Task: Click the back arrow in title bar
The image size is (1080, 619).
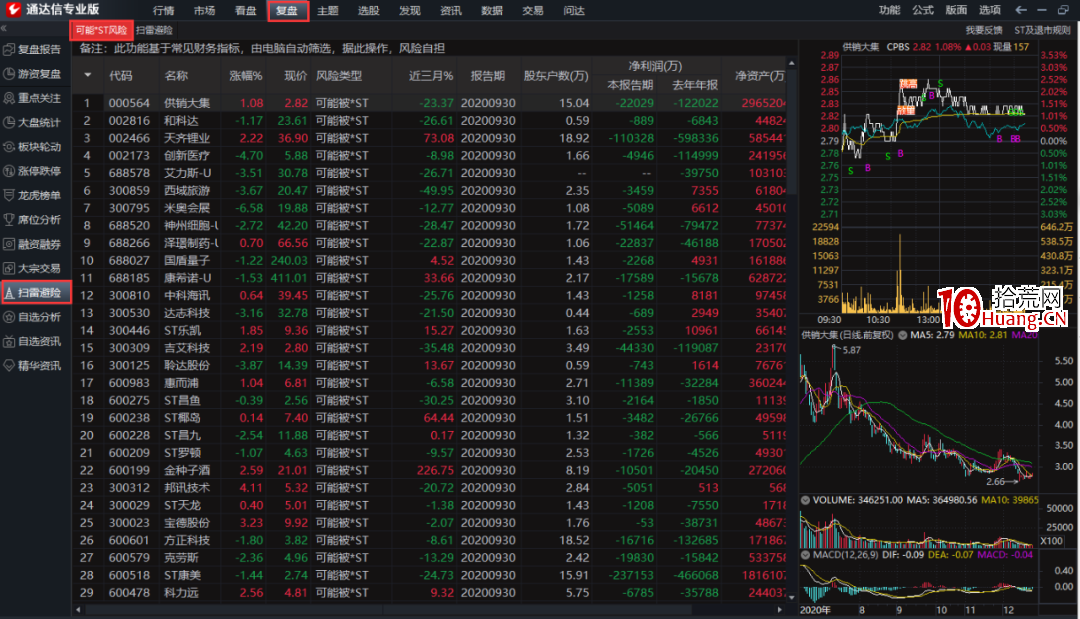Action: pos(1021,10)
